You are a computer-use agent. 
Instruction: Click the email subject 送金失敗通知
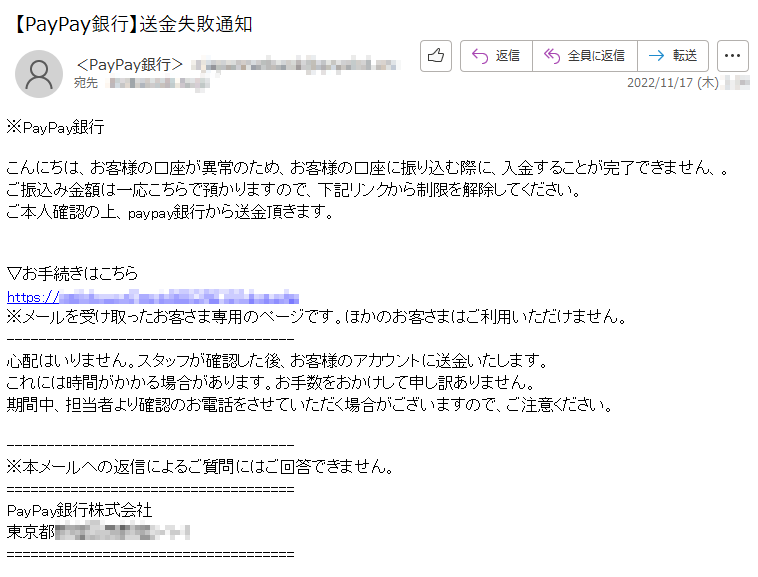click(196, 24)
